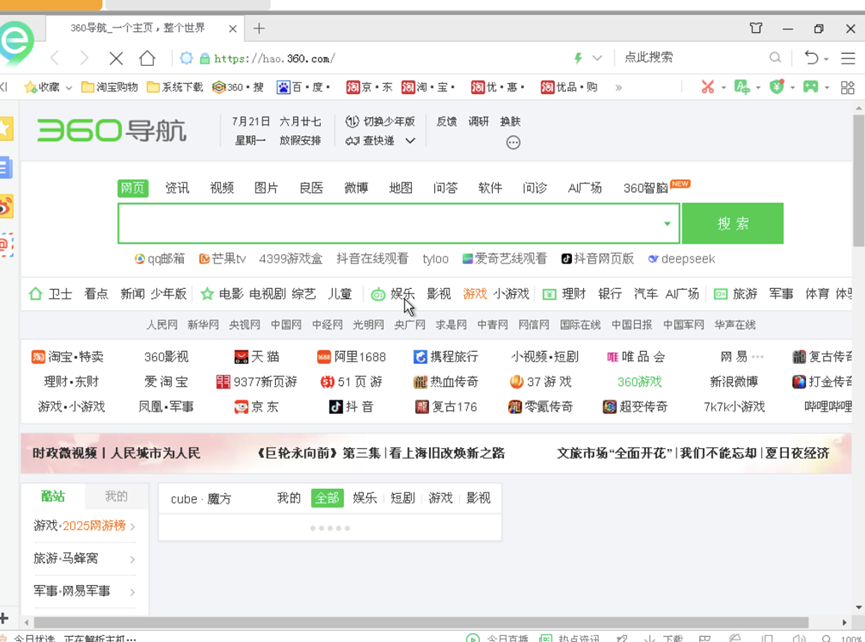Click the skin (shirt) icon in the title bar

coord(756,28)
